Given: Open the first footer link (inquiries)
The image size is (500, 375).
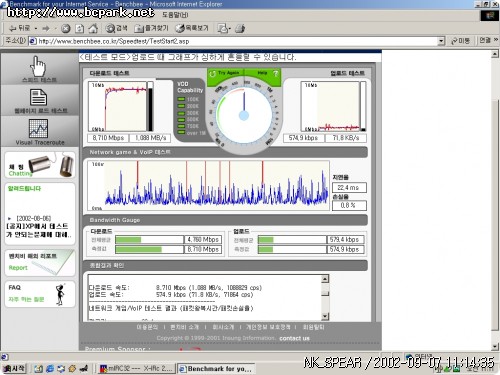Looking at the screenshot, I should [147, 327].
